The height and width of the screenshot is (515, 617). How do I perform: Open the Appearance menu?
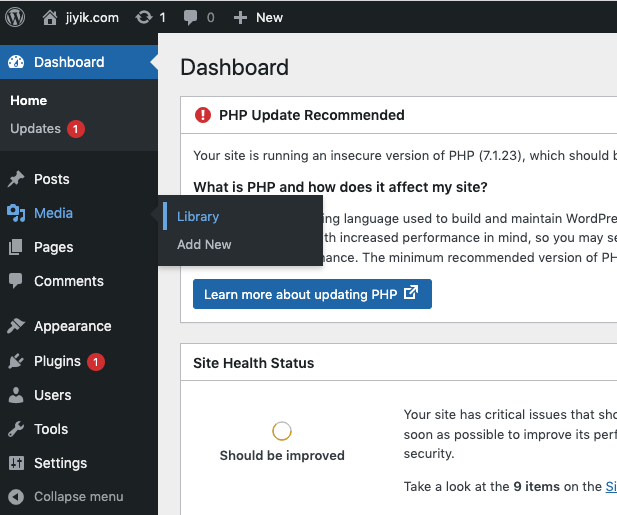tap(73, 326)
